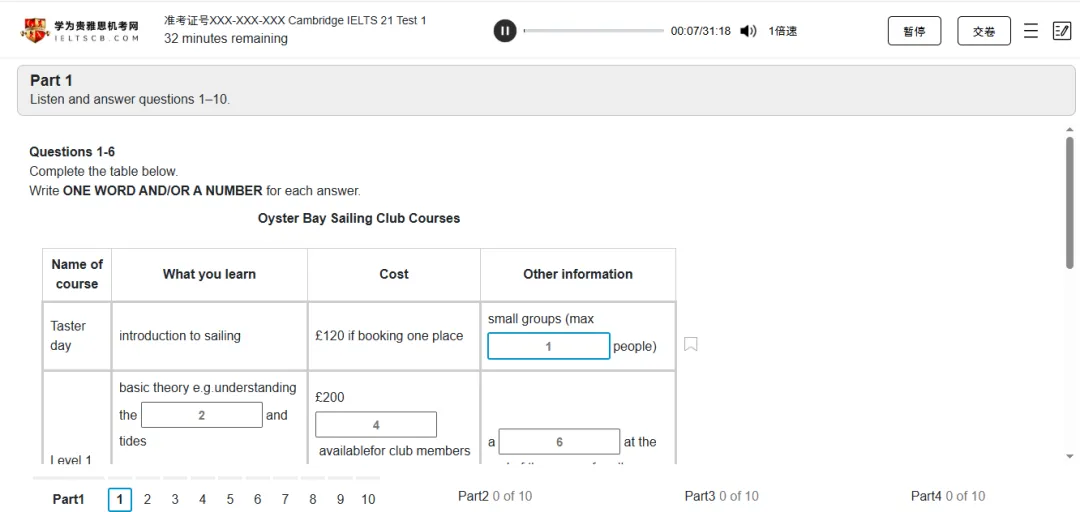Pause the listening audio playback

[505, 30]
